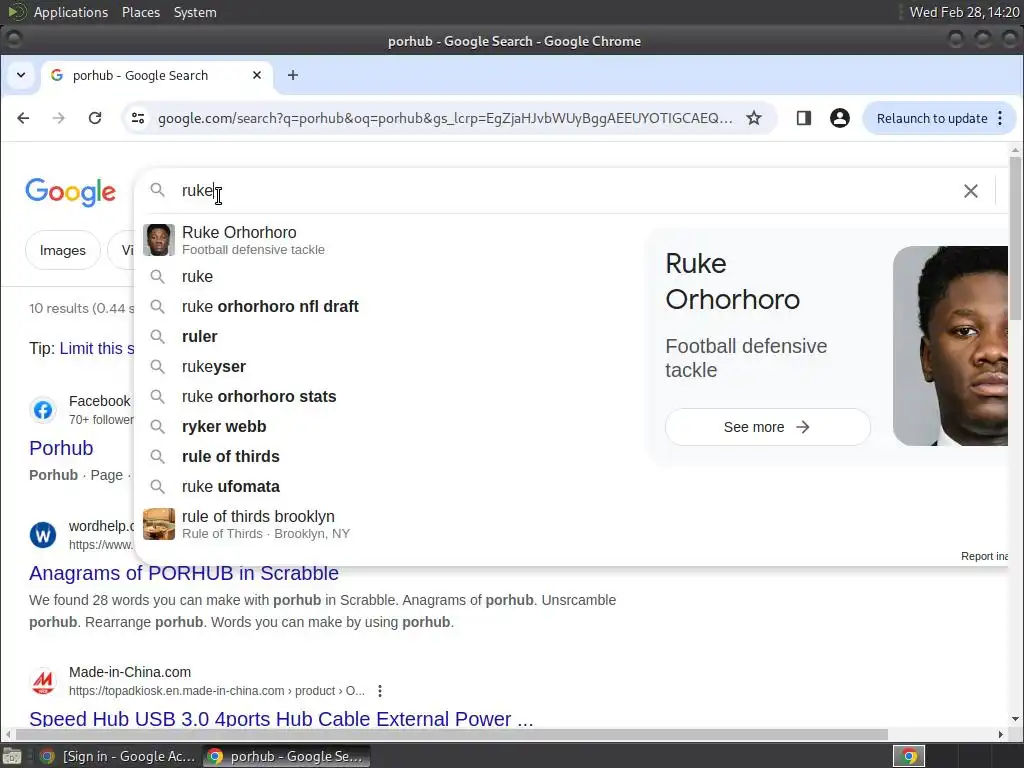Click Limit this search tip link

point(97,348)
